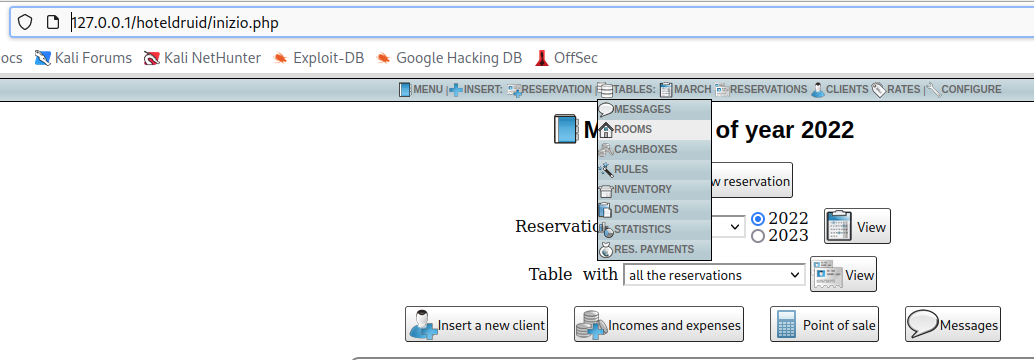
Task: Click the MESSAGES speech bubble icon in dropdown
Action: pyautogui.click(x=606, y=110)
